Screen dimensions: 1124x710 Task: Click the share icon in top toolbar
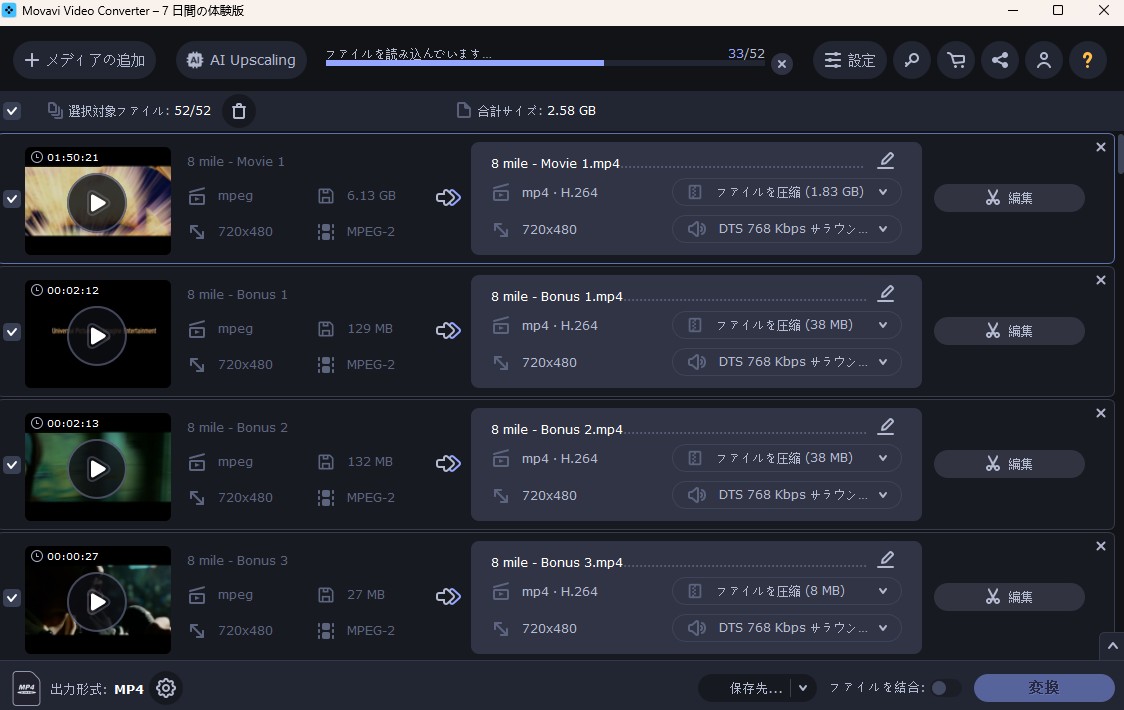(999, 60)
